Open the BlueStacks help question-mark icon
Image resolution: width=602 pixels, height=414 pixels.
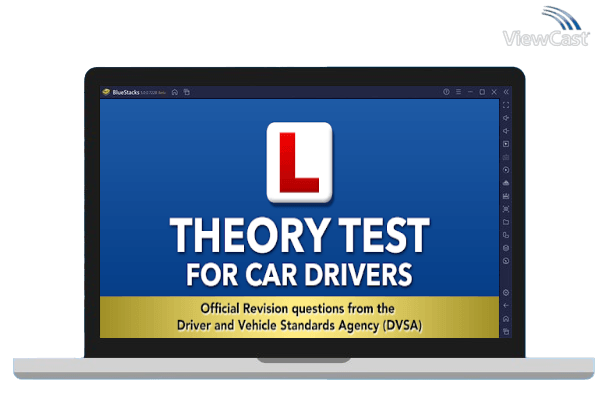point(446,92)
